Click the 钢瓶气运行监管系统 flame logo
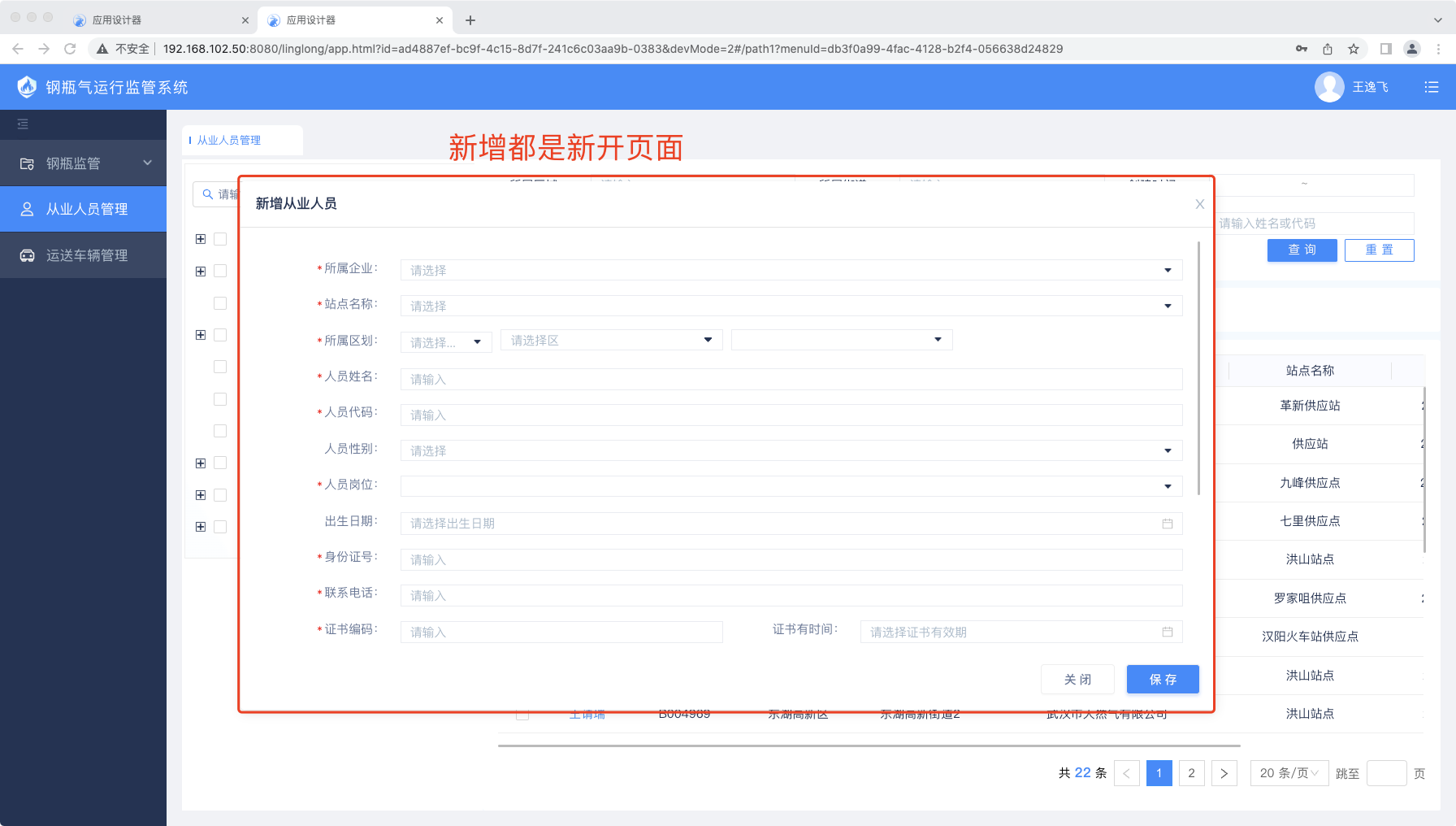The height and width of the screenshot is (826, 1456). pyautogui.click(x=27, y=87)
